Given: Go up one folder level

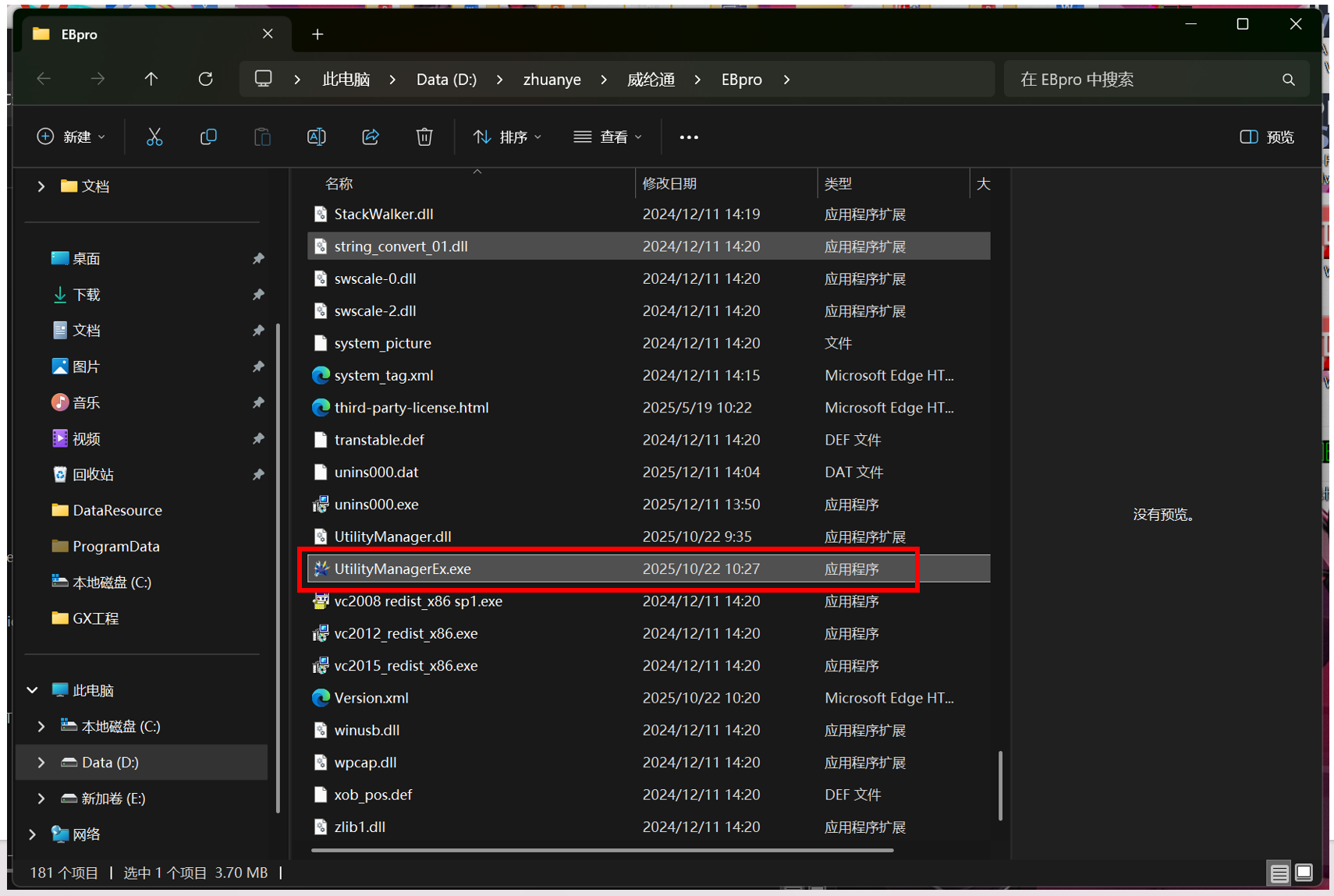Looking at the screenshot, I should pyautogui.click(x=151, y=79).
